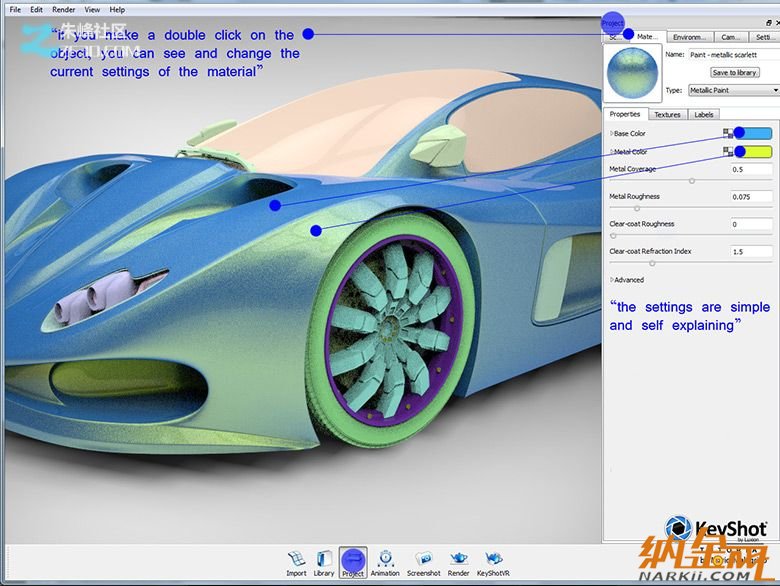Switch to the Textures tab
The image size is (780, 586).
[667, 115]
